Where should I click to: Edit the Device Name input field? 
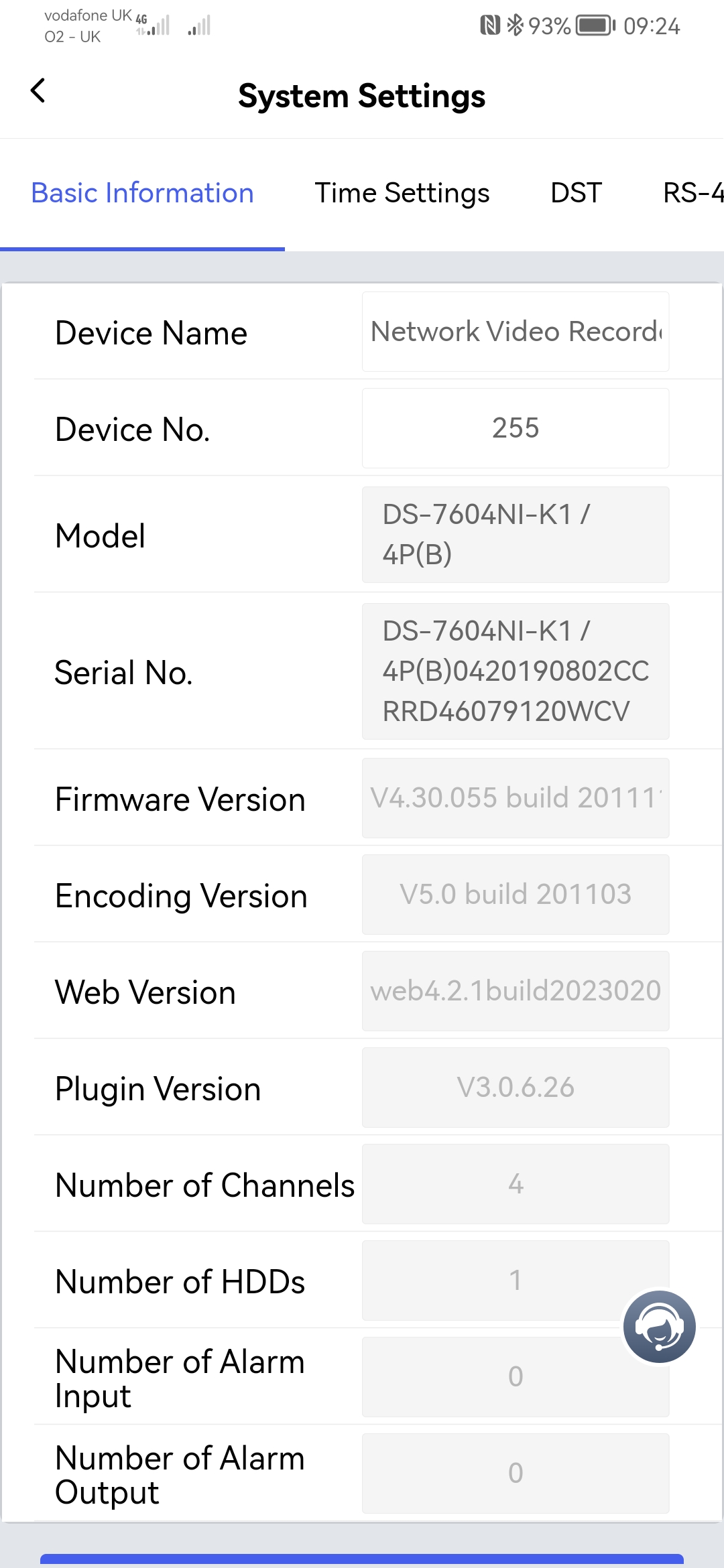(x=516, y=332)
